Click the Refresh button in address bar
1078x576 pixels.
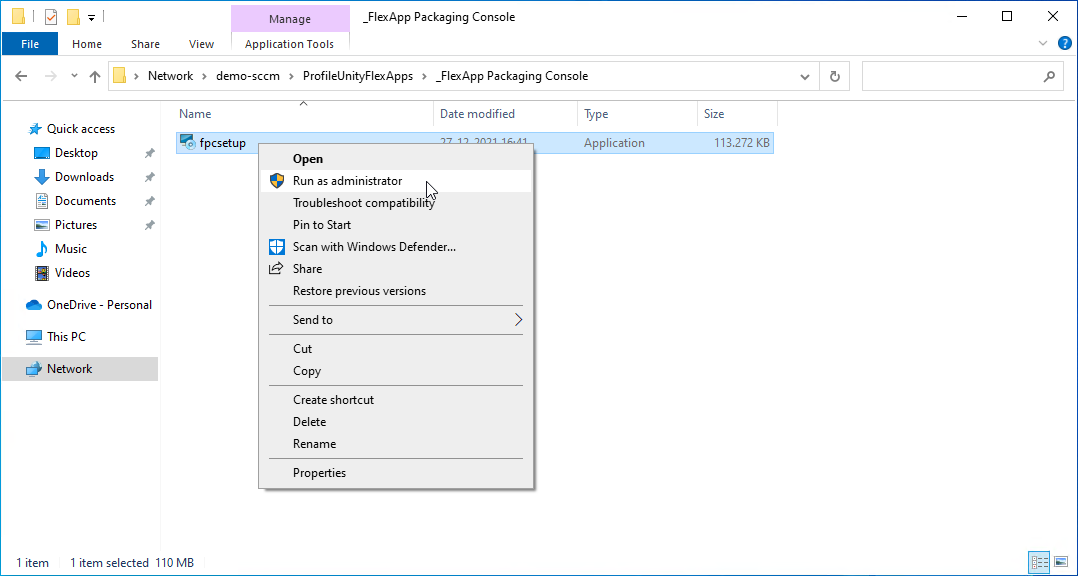point(834,76)
